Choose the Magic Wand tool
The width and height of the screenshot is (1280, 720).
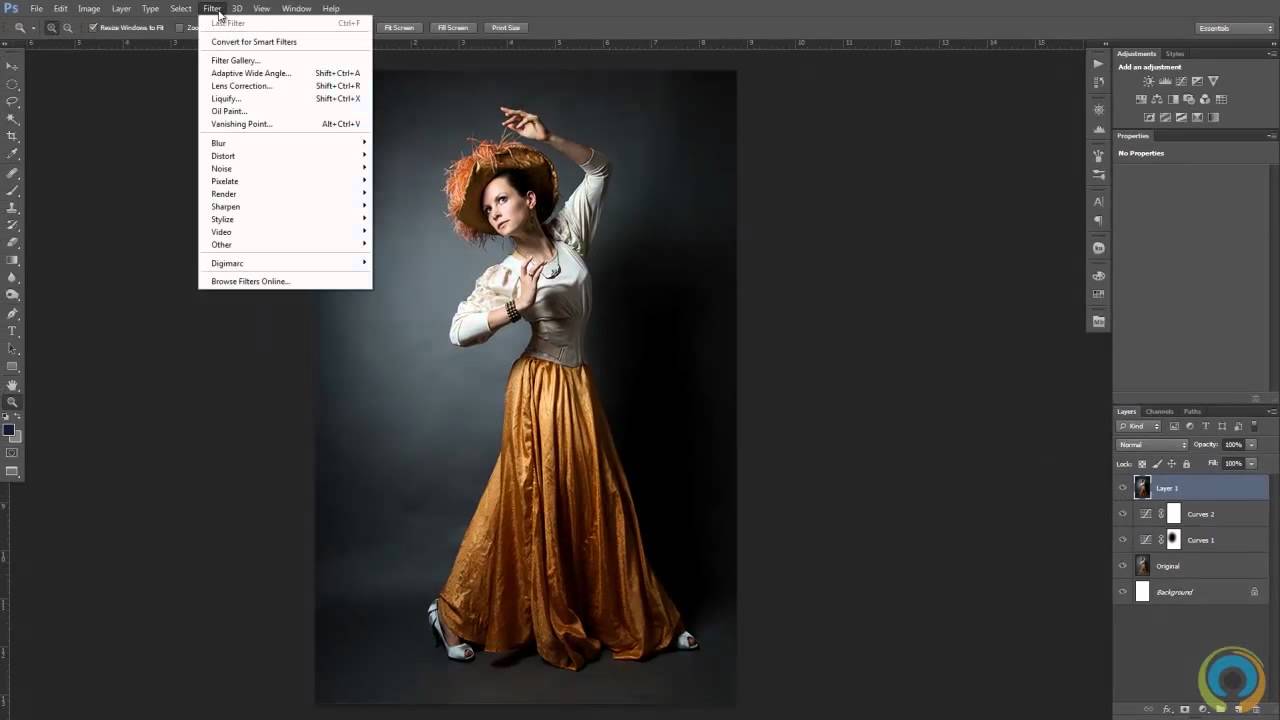[12, 118]
